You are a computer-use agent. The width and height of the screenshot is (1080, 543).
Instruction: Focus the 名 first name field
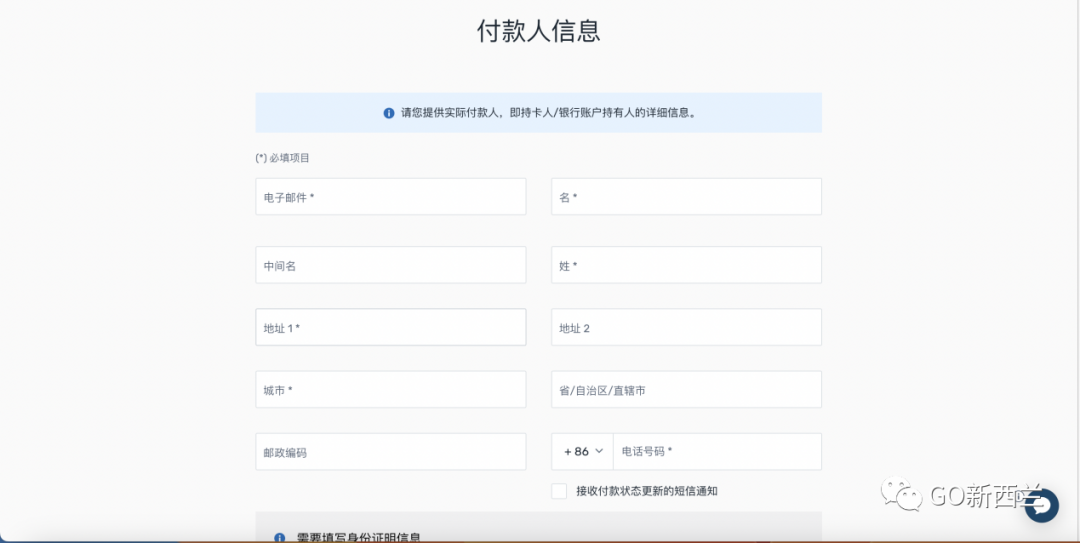686,196
